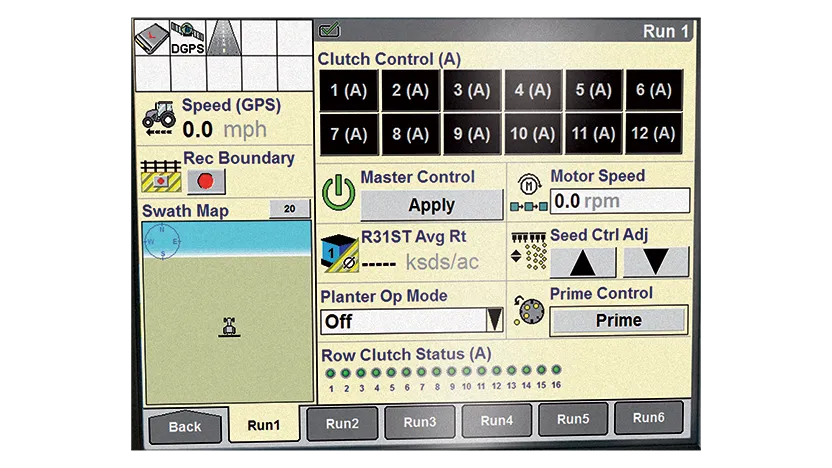Screen dimensions: 832x468
Task: Click the Seed Ctrl Adj seed rows icon
Action: point(529,251)
